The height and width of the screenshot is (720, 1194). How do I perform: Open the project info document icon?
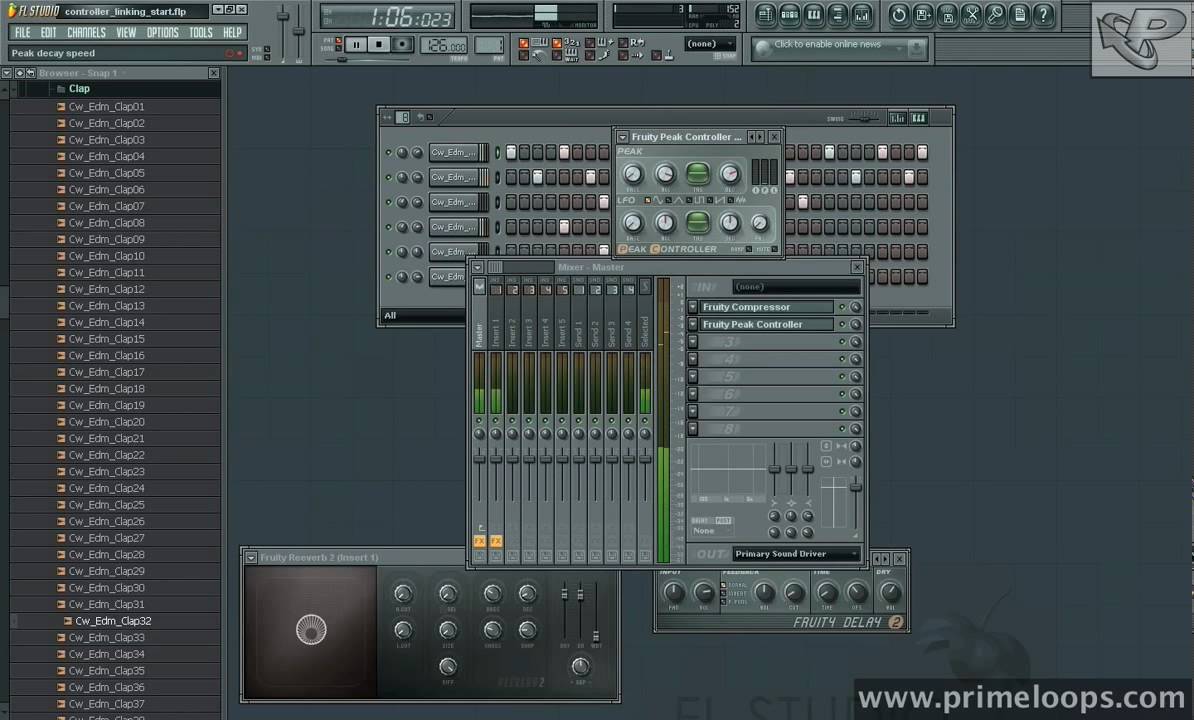[x=1020, y=14]
